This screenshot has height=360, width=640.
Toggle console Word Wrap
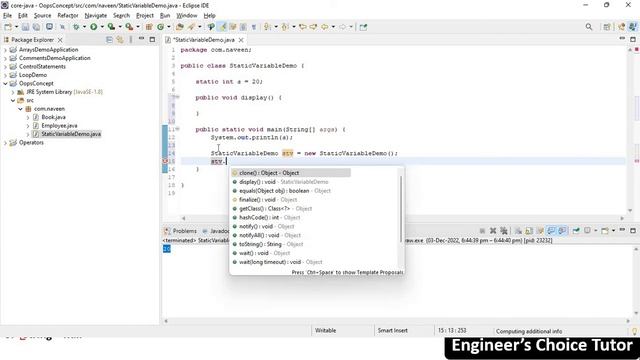[x=540, y=231]
